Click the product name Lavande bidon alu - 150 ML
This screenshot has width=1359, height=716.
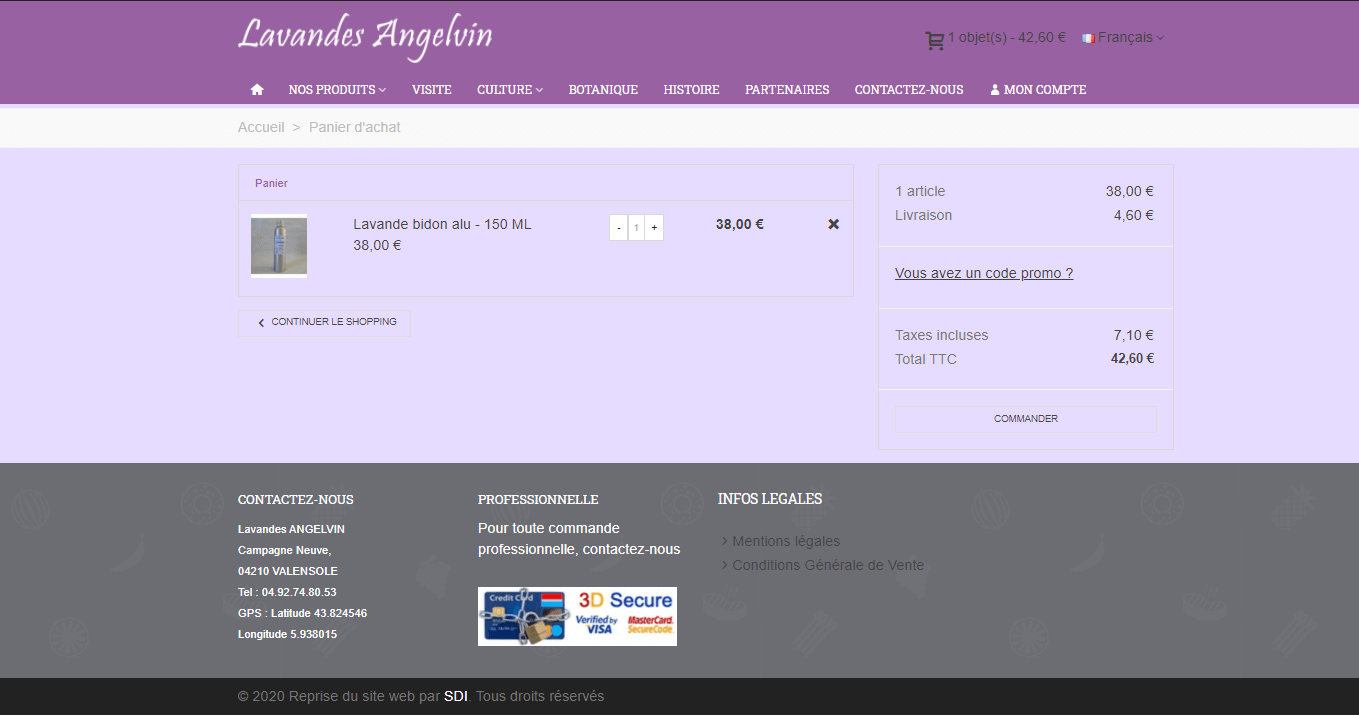(442, 224)
